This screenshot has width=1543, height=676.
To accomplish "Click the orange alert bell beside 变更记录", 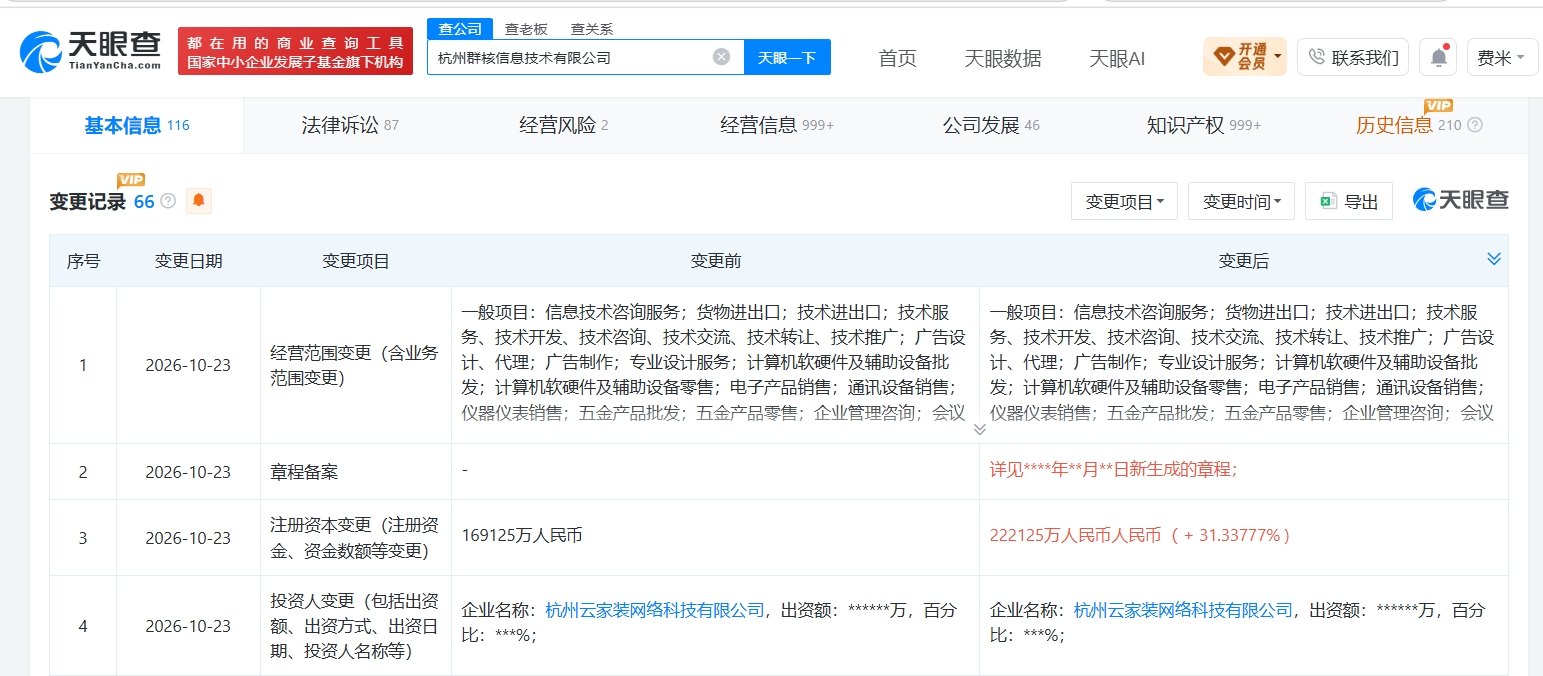I will point(199,201).
